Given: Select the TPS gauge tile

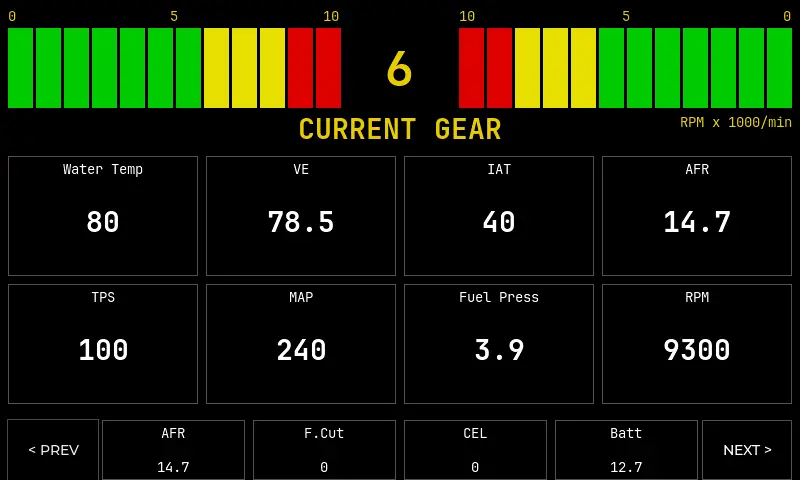Looking at the screenshot, I should tap(103, 344).
